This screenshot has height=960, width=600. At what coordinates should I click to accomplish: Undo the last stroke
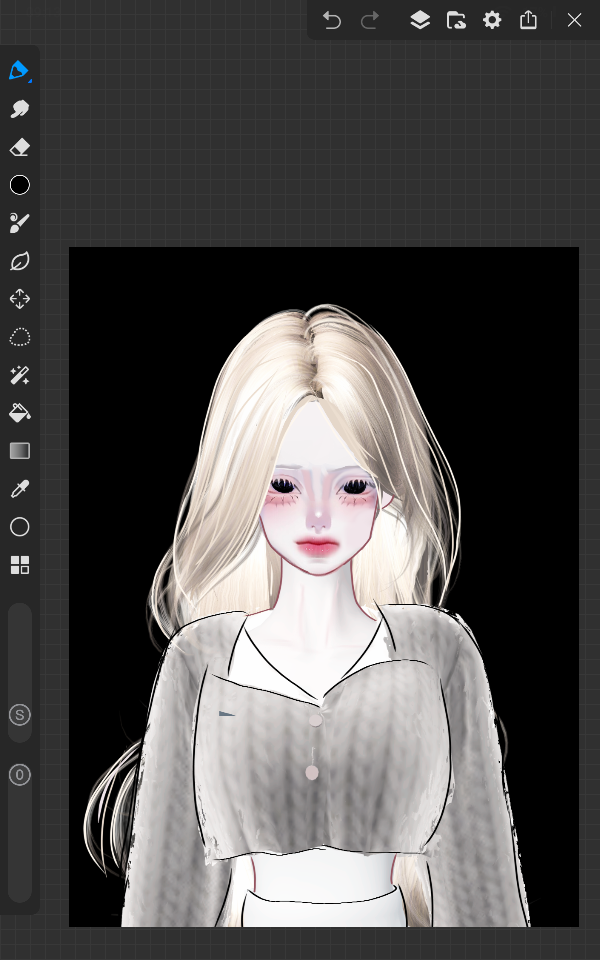(x=332, y=20)
